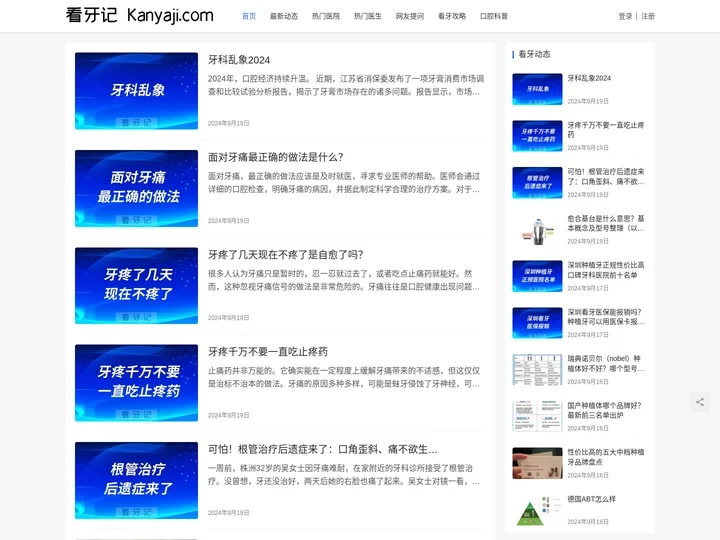Select 热门医院 in the navigation bar
The height and width of the screenshot is (540, 720).
pyautogui.click(x=326, y=16)
